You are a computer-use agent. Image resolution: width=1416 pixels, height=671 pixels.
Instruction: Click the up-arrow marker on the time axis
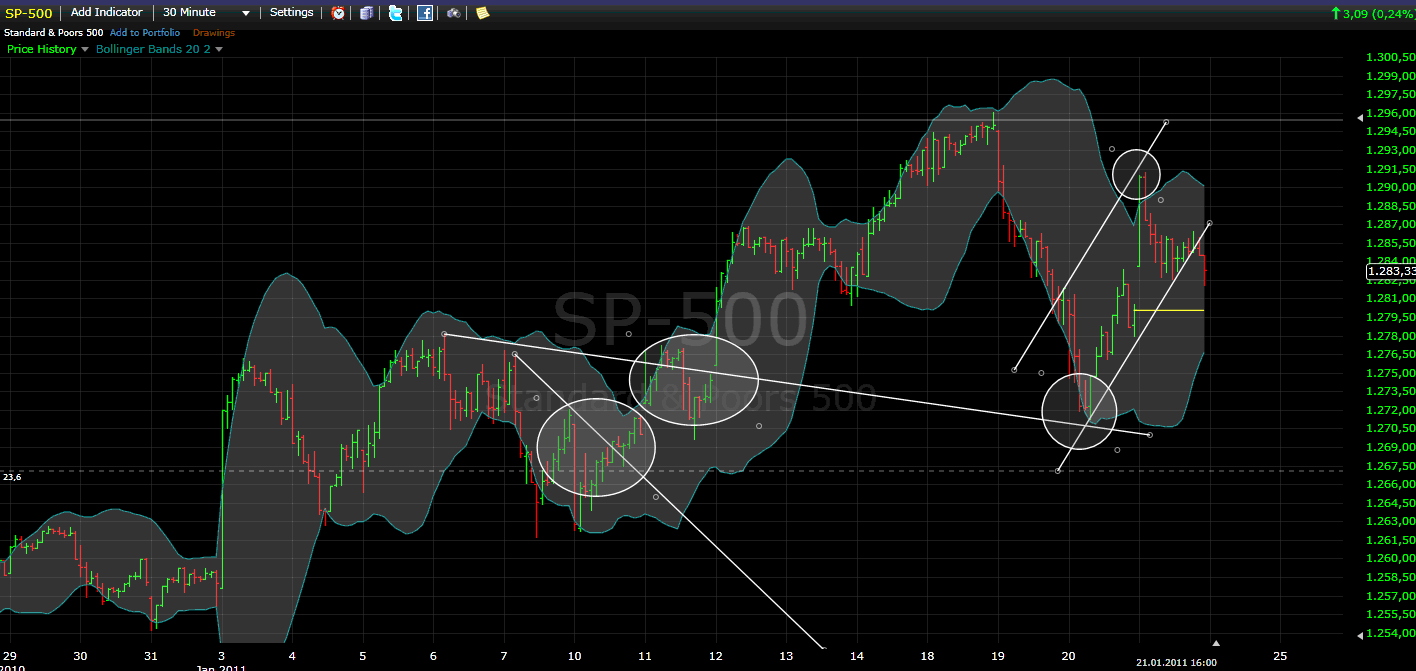click(1216, 643)
